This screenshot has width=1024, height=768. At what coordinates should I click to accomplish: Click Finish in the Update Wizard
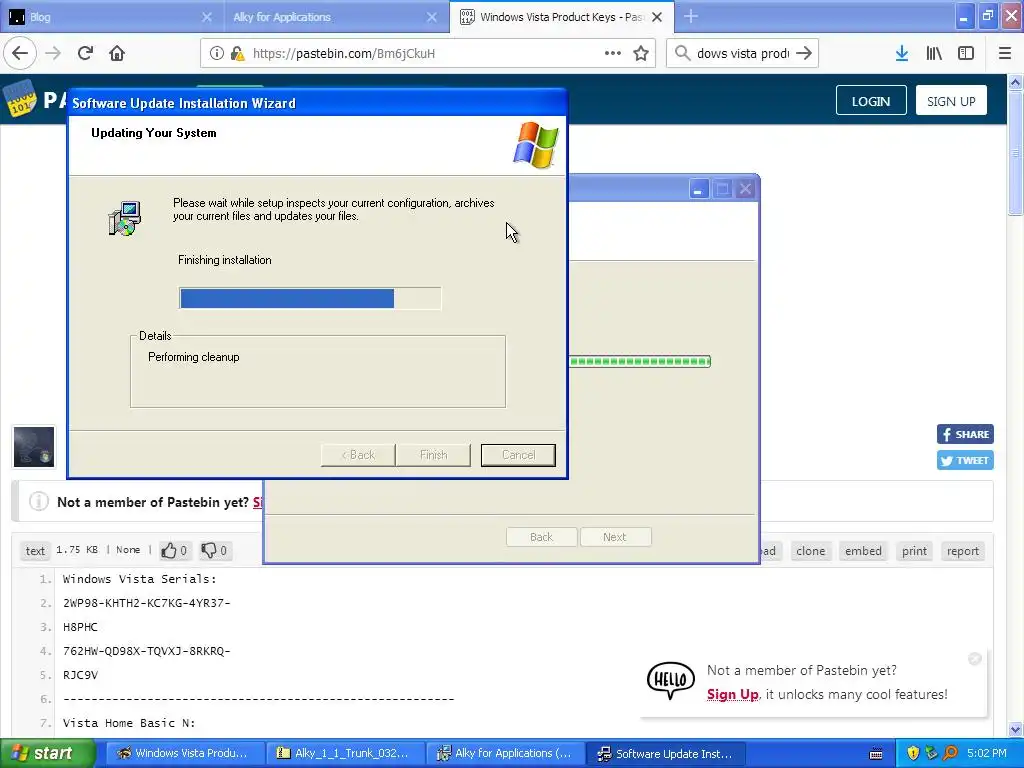tap(433, 455)
